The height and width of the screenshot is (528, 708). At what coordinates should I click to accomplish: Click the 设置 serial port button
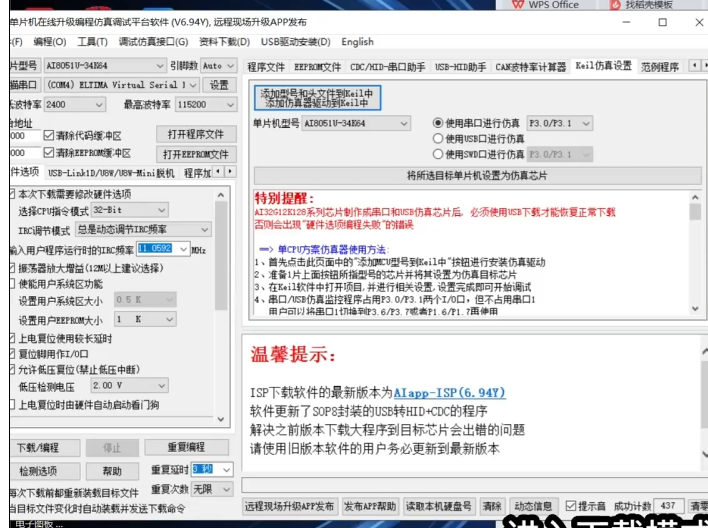[x=219, y=85]
